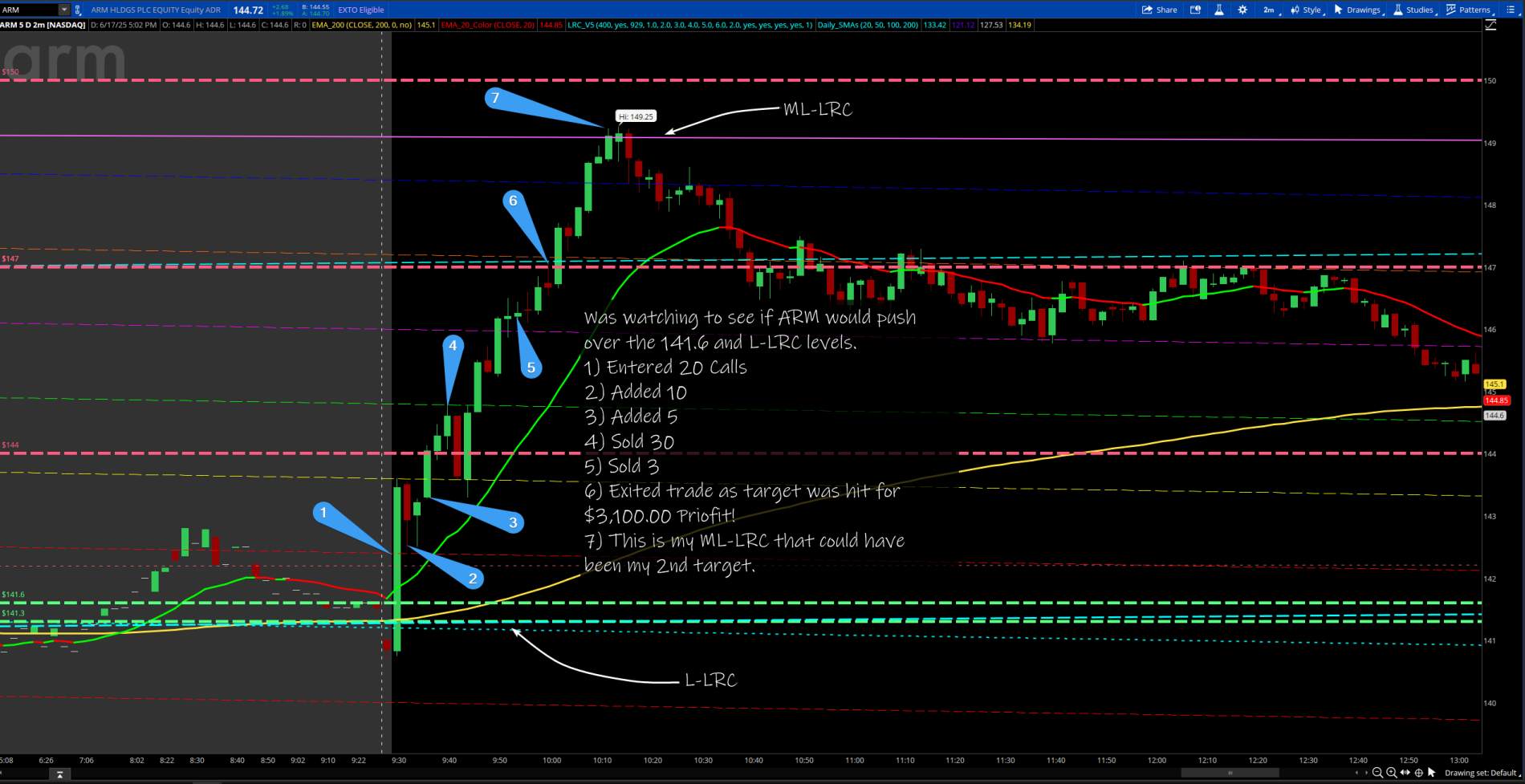Click the ARM 5 D 2m [NASDAQ] label

tap(43, 25)
